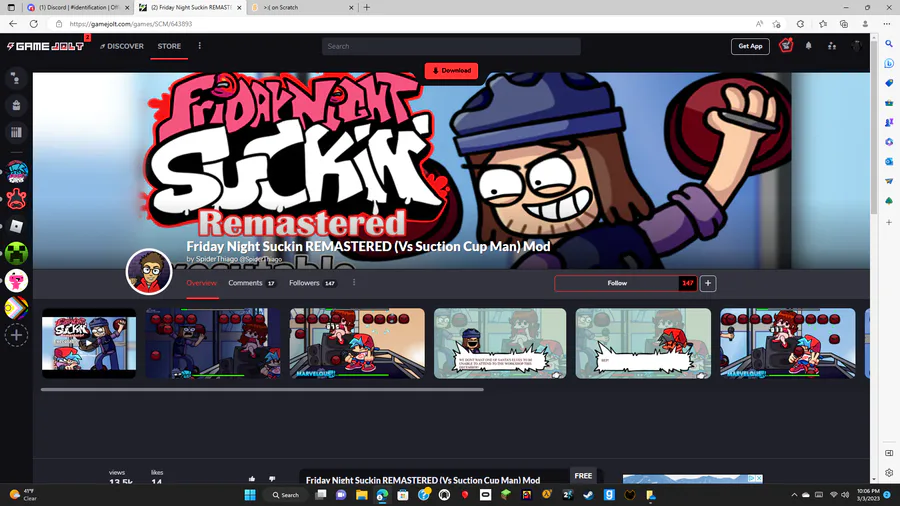Open the friends list icon

click(832, 46)
